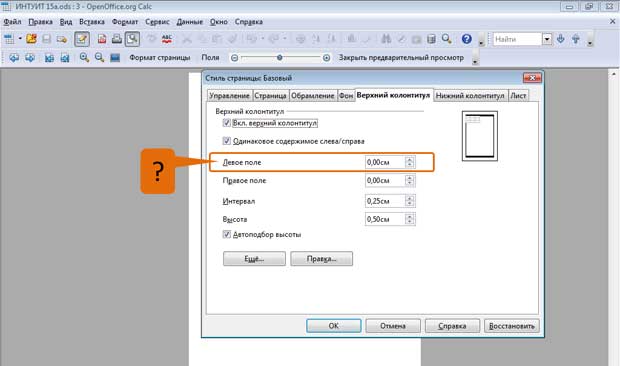Open the Вставка menu
Viewport: 620px width, 366px height.
92,22
